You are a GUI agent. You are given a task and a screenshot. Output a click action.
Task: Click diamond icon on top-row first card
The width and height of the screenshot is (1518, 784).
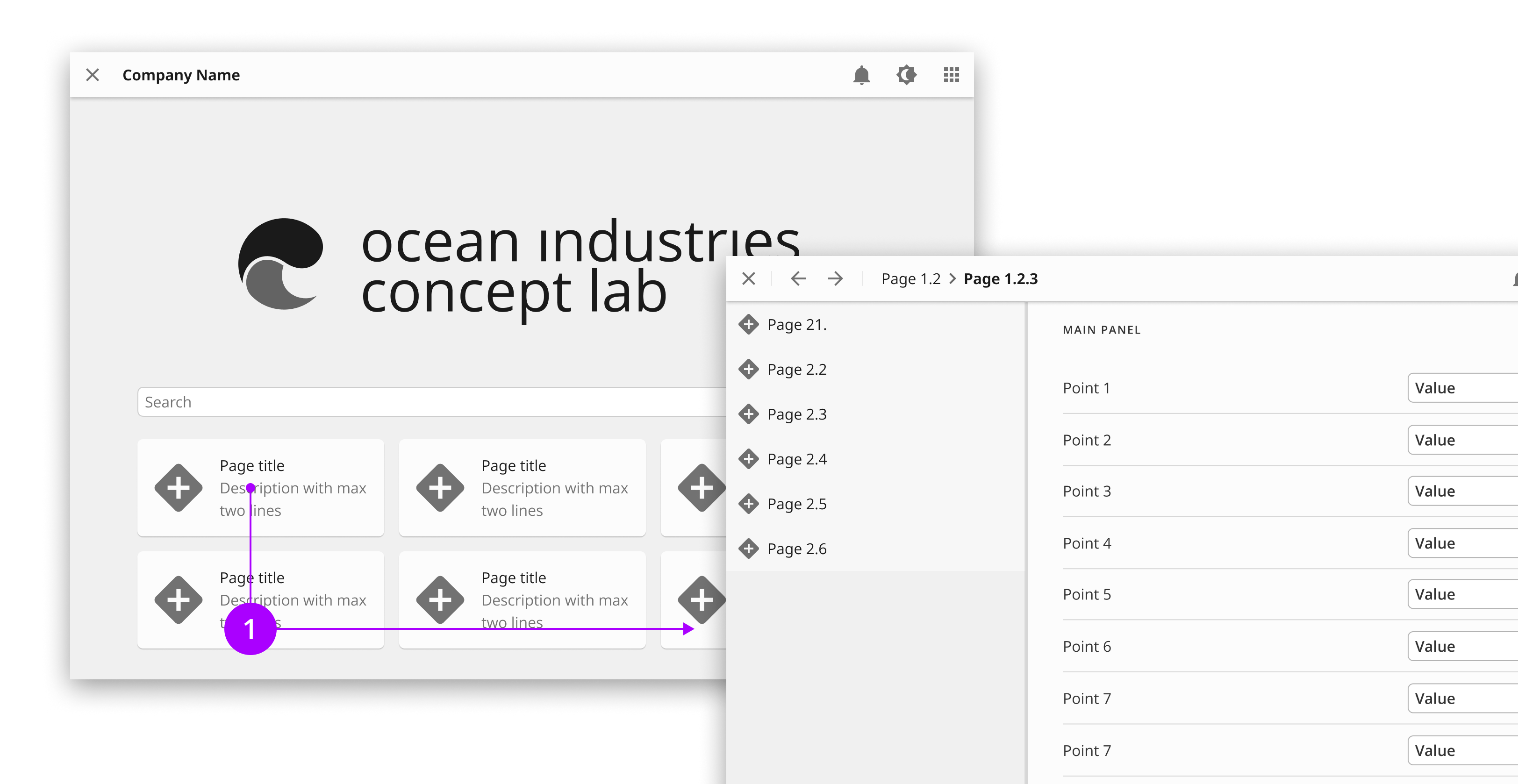[x=178, y=488]
